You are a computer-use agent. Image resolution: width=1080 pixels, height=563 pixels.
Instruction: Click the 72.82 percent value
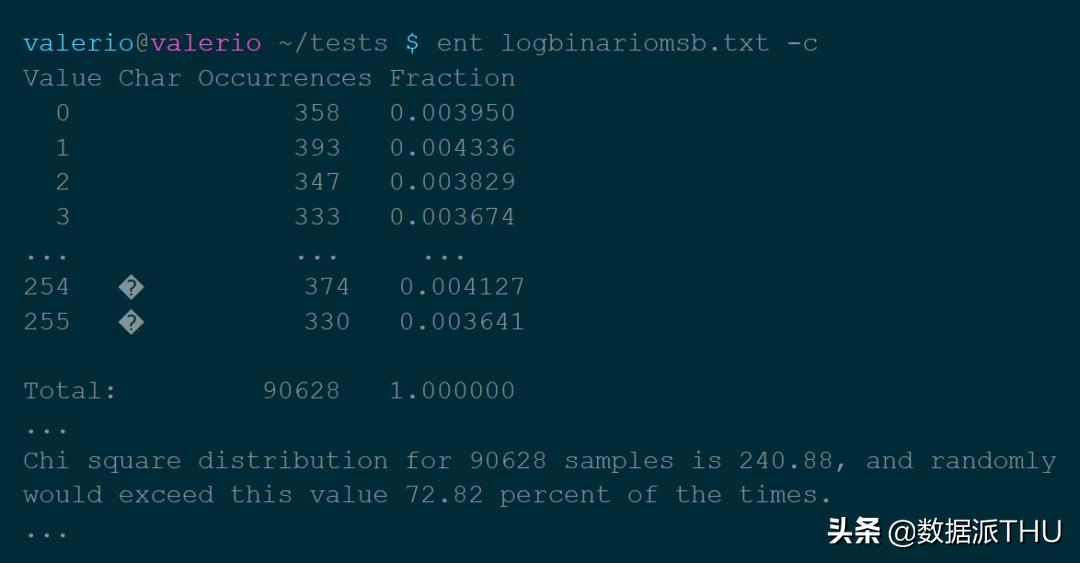[x=444, y=495]
